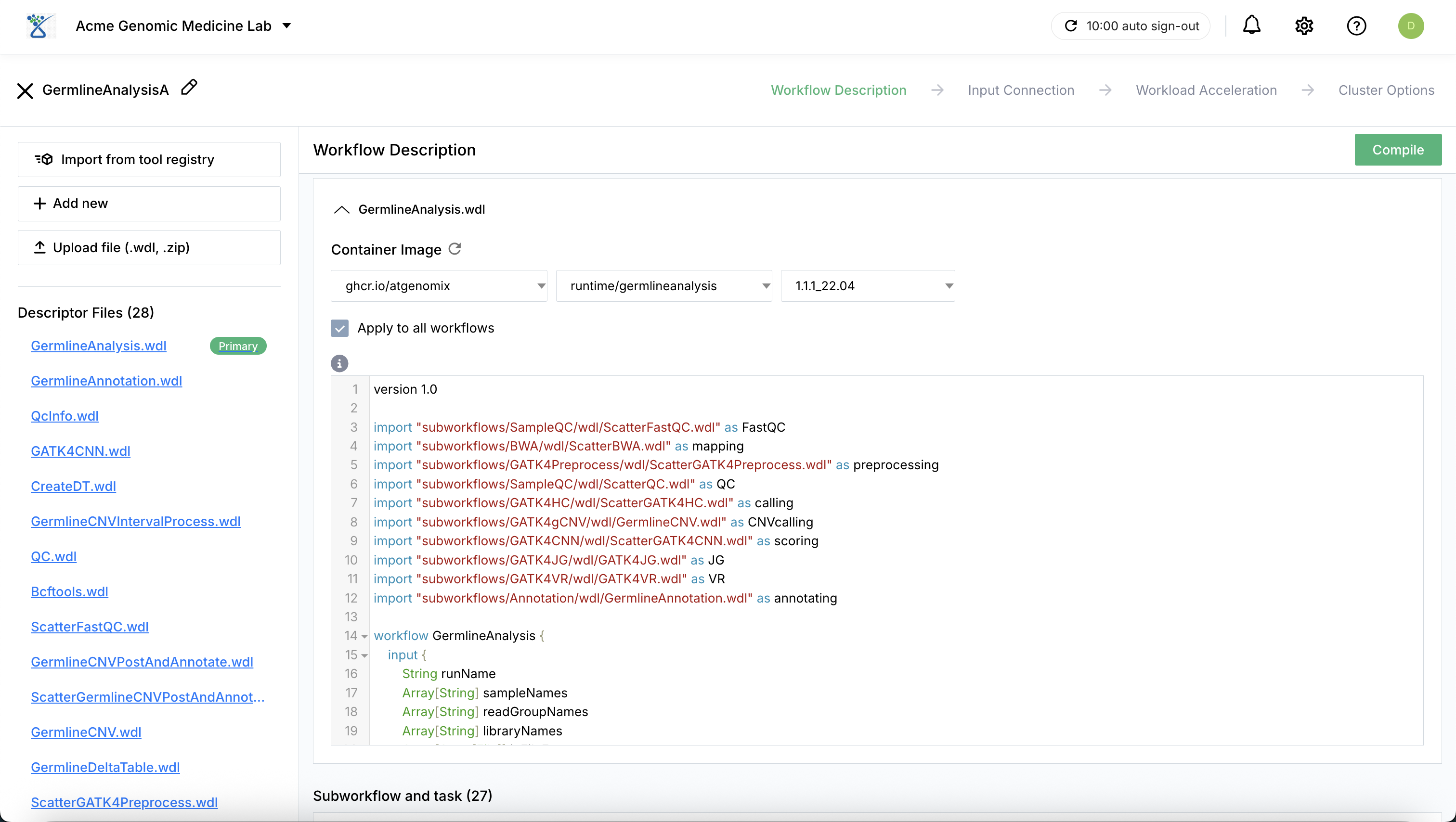Screen dimensions: 1456x822
Task: Collapse code fold arrow at line 15
Action: click(x=364, y=656)
